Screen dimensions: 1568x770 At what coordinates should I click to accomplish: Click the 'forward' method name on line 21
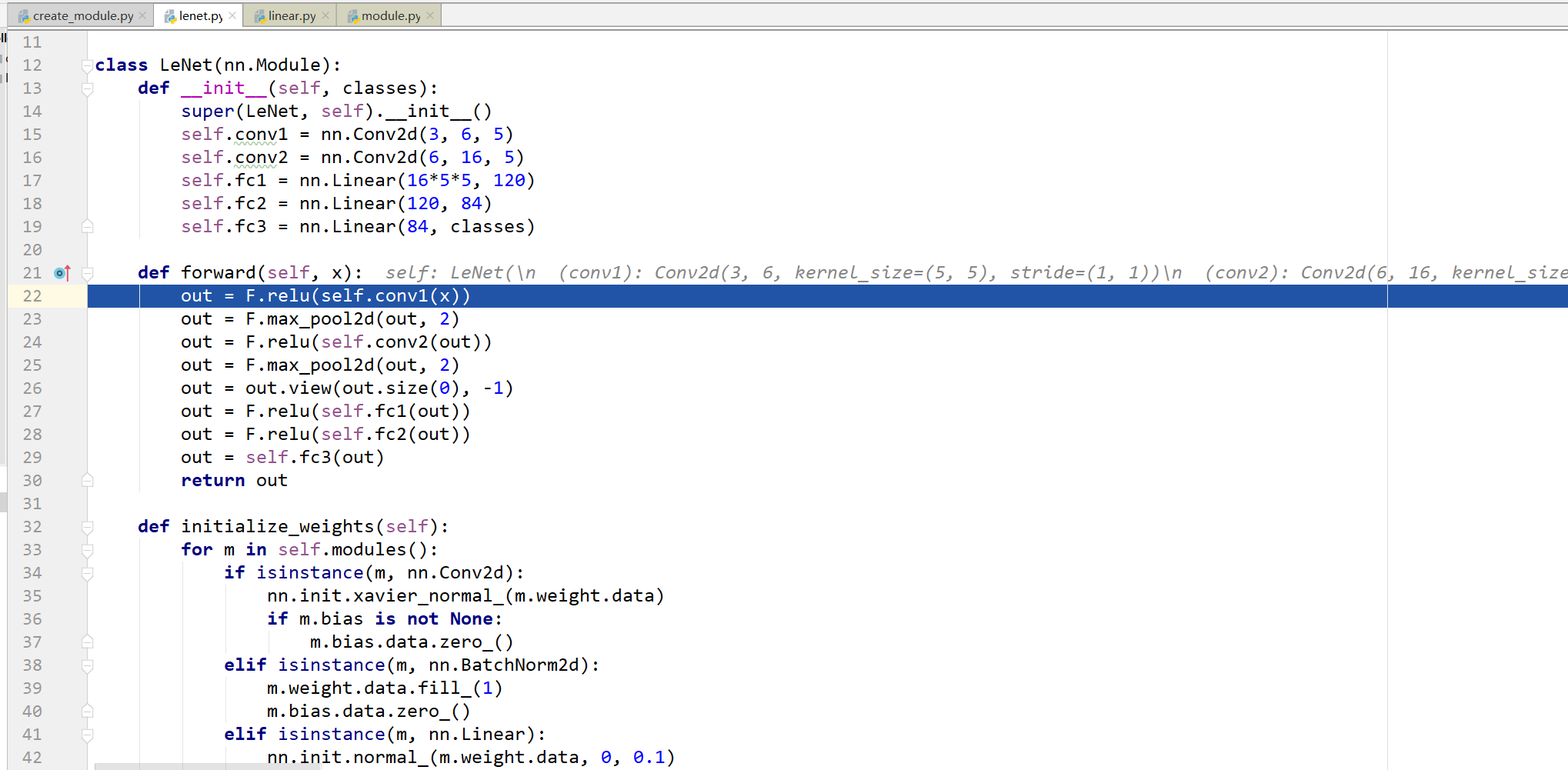pos(219,273)
